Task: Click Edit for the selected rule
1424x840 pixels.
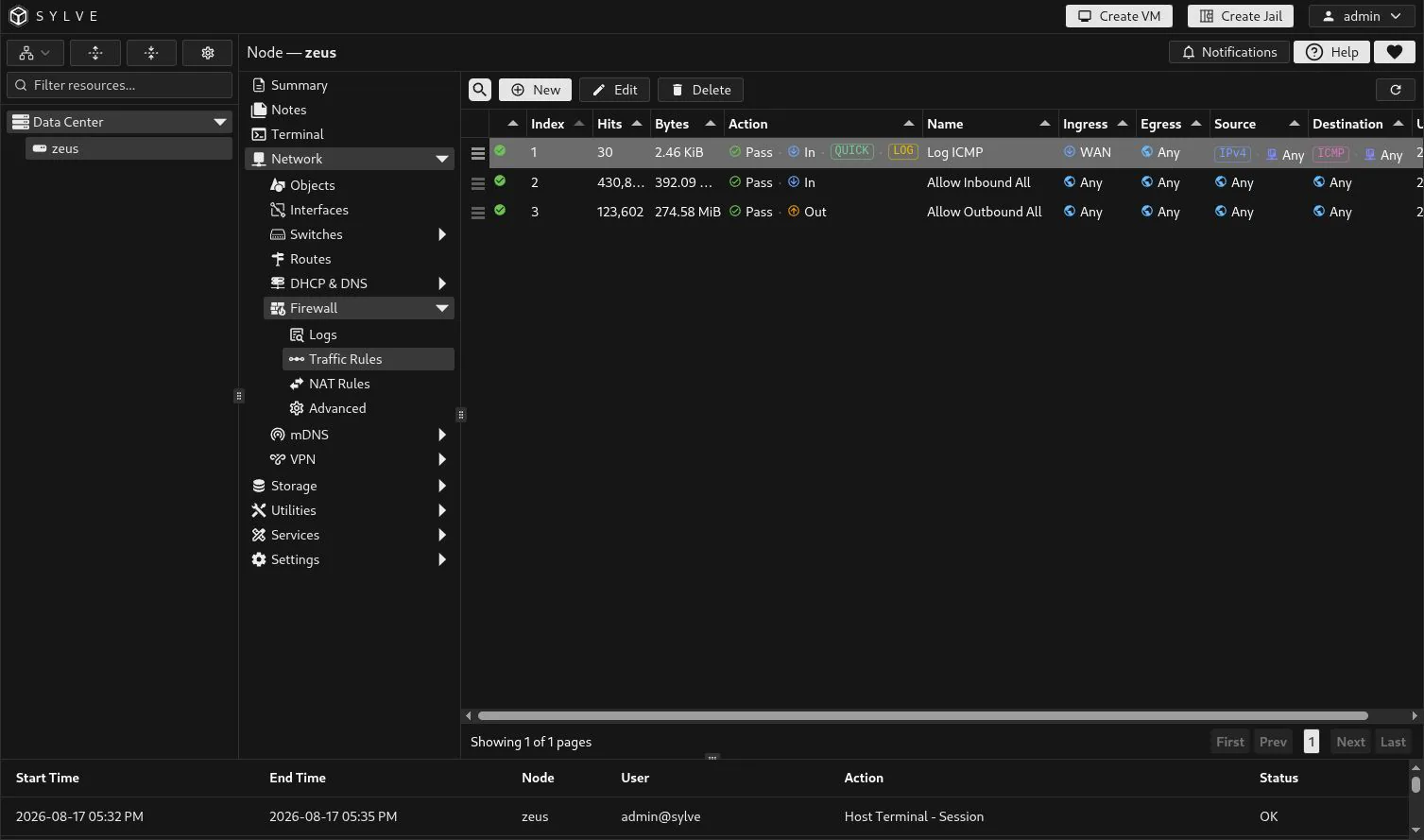Action: (614, 90)
